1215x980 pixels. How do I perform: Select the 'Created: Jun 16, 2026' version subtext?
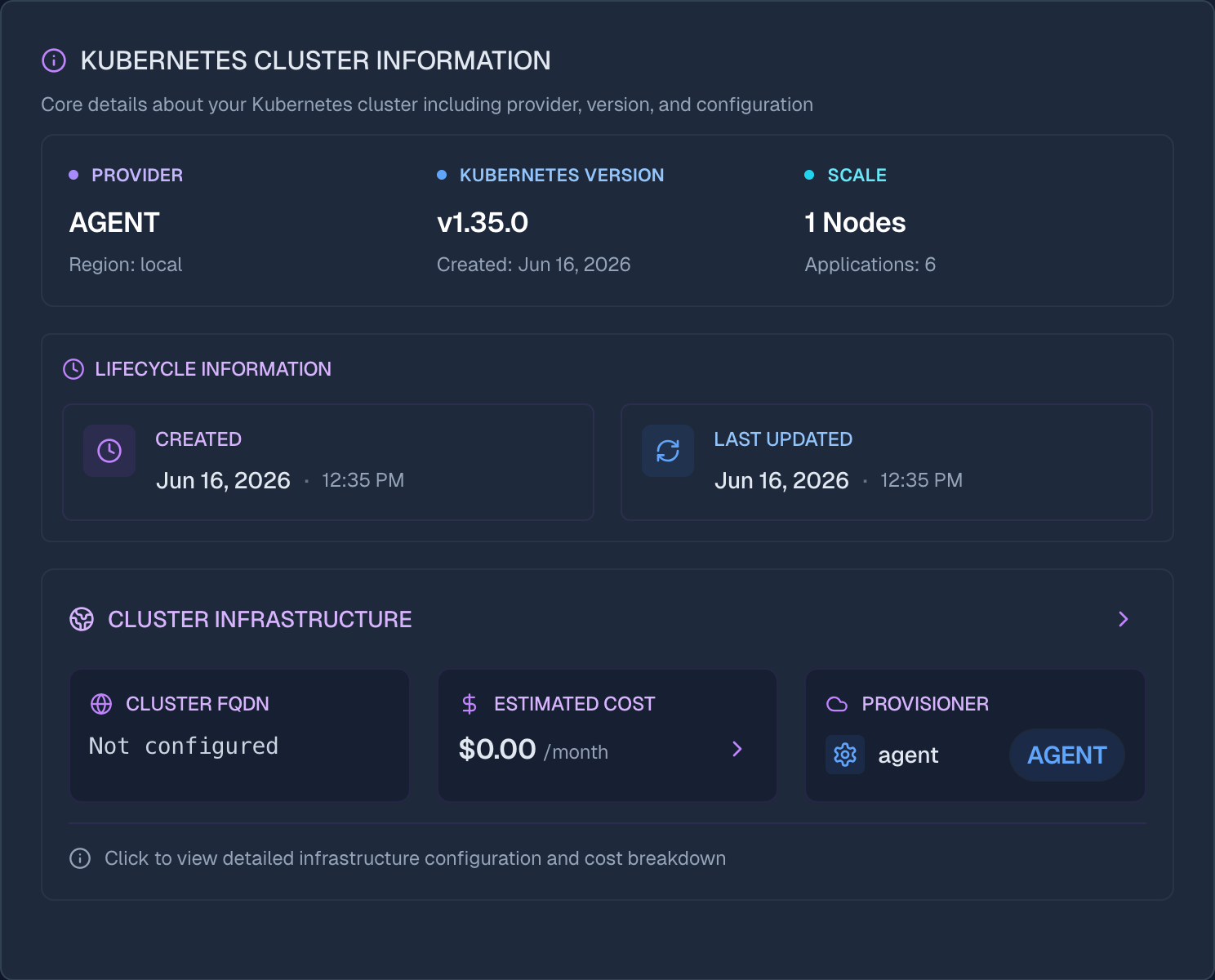[534, 265]
